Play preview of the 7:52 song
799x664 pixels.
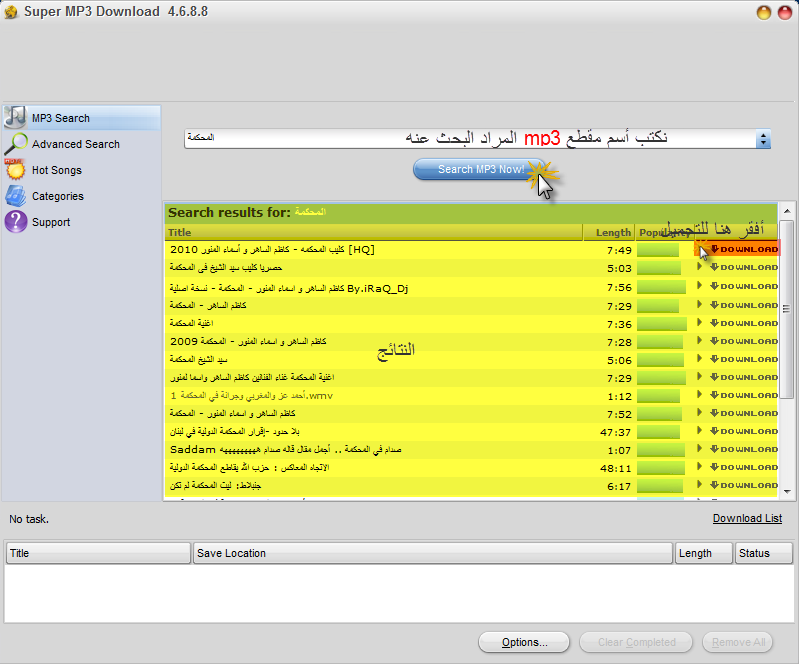pyautogui.click(x=699, y=412)
